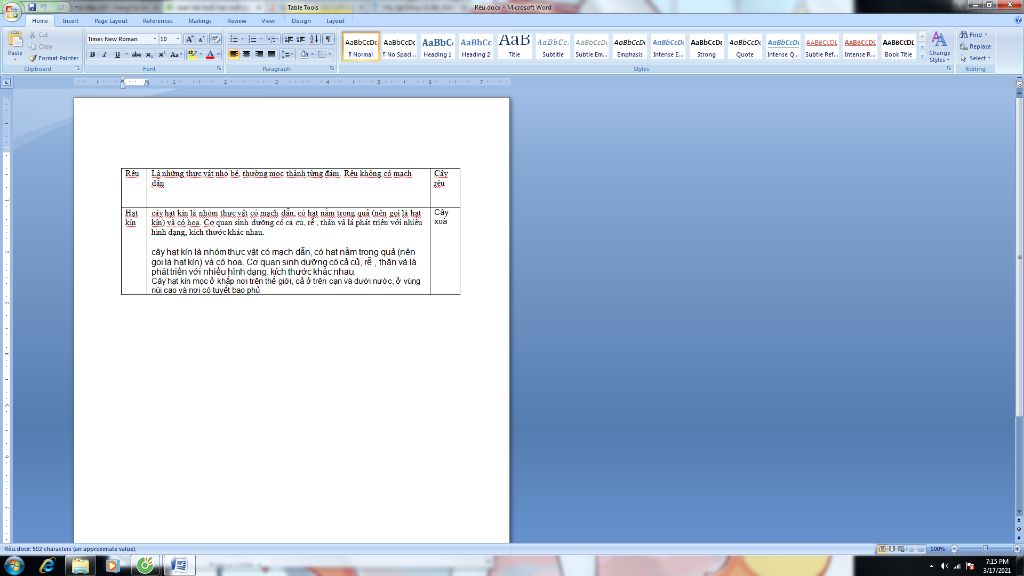This screenshot has width=1024, height=576.
Task: Click the Word Help icon
Action: pyautogui.click(x=1018, y=20)
